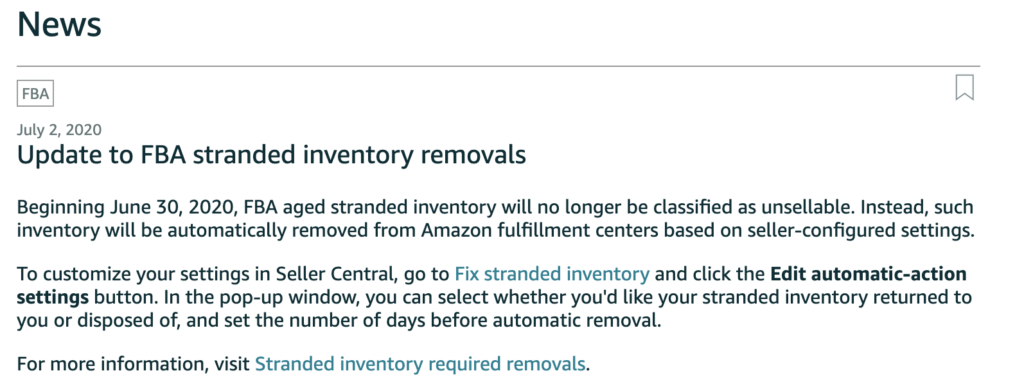This screenshot has height=391, width=1024.
Task: Click the paragraph starting Beginning June 30
Action: coord(496,219)
